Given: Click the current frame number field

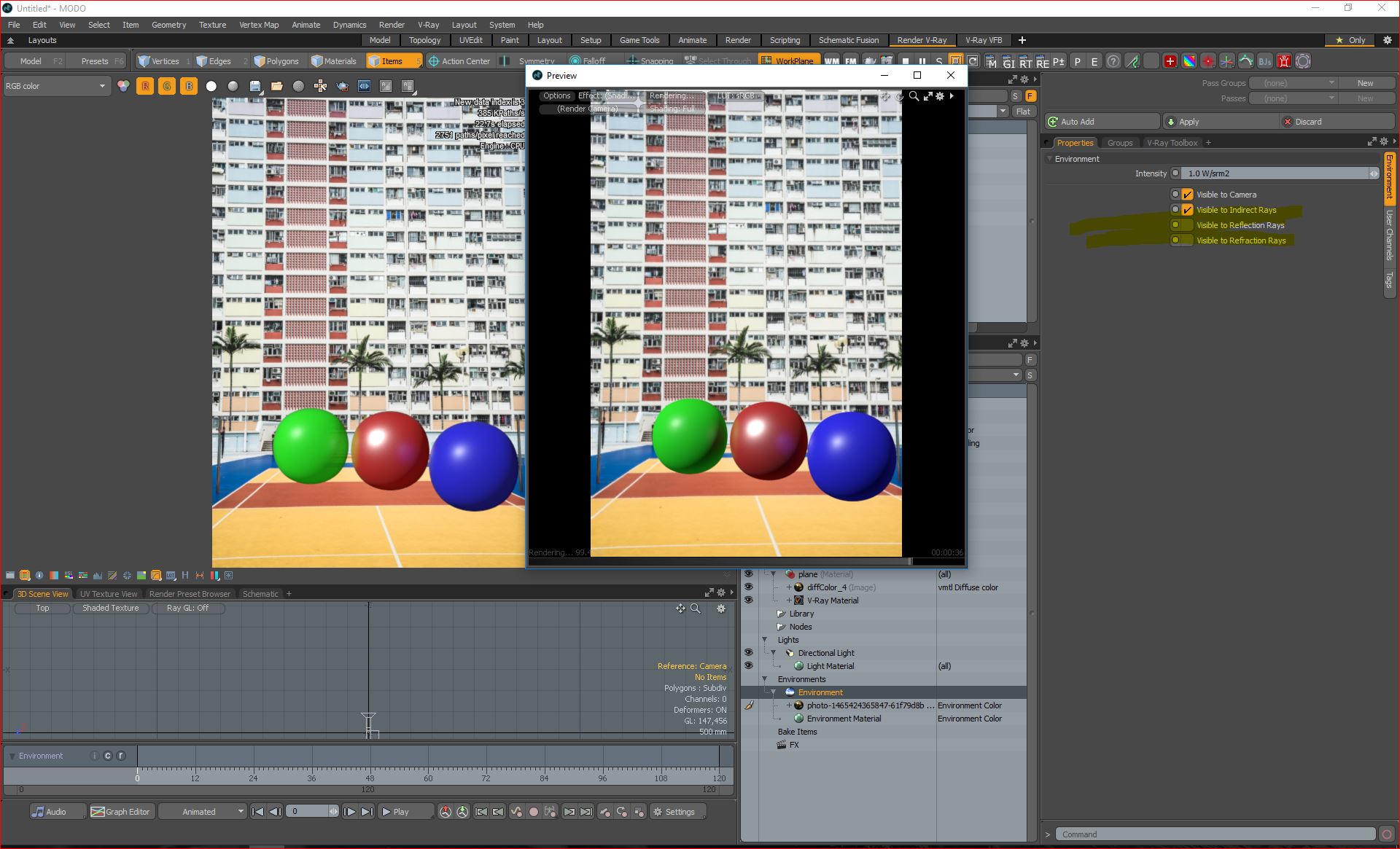Looking at the screenshot, I should (312, 811).
